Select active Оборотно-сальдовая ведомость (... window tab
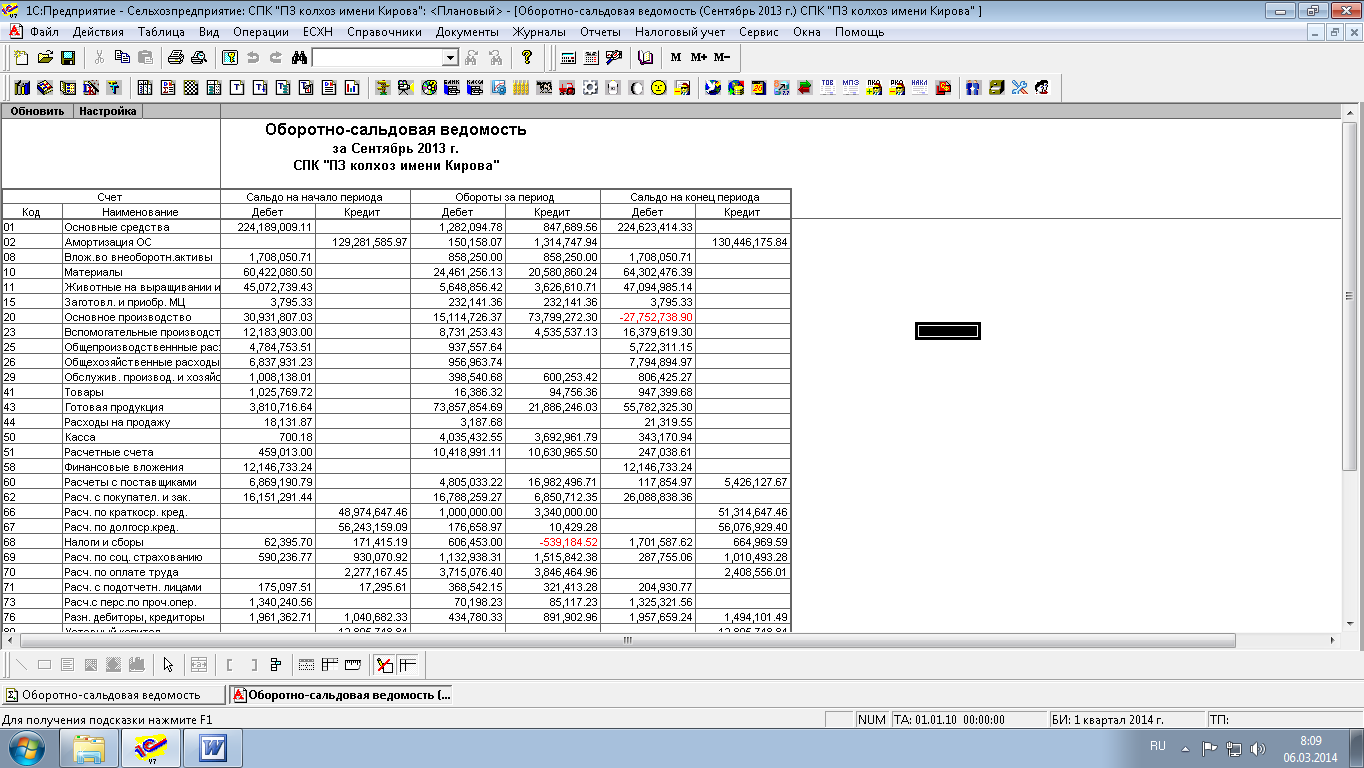This screenshot has width=1364, height=768. tap(341, 694)
